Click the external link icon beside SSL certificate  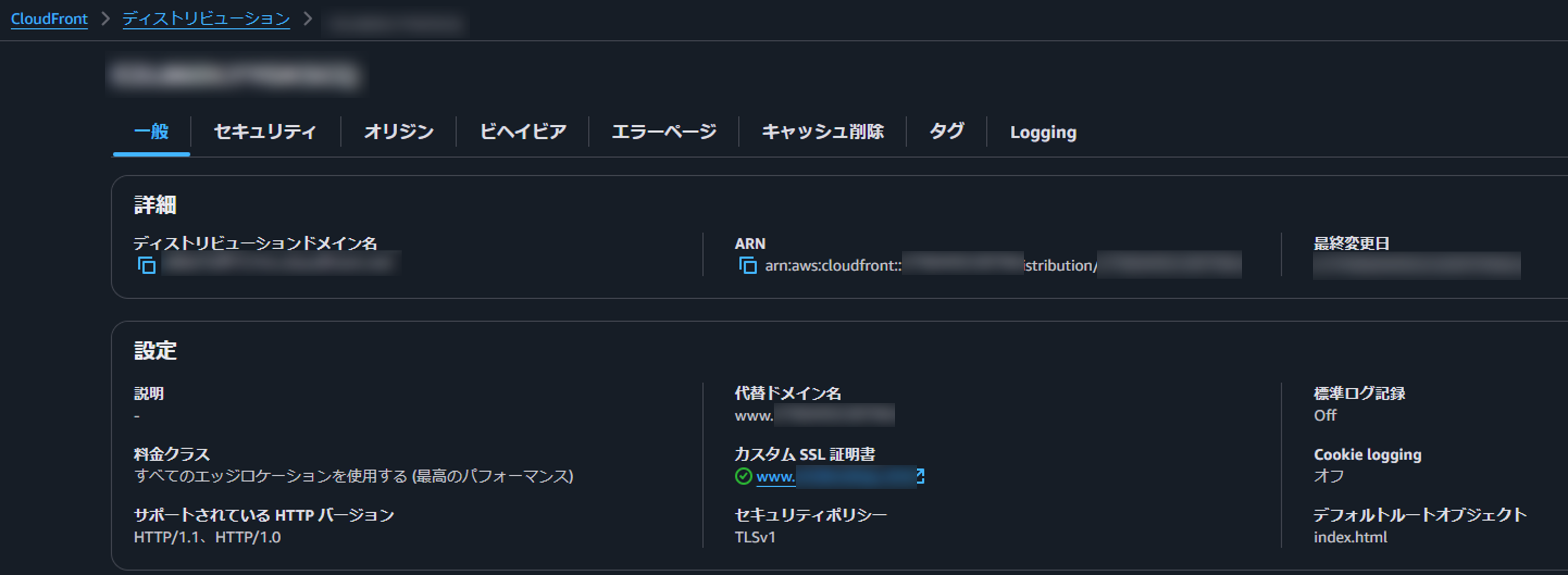(x=920, y=476)
